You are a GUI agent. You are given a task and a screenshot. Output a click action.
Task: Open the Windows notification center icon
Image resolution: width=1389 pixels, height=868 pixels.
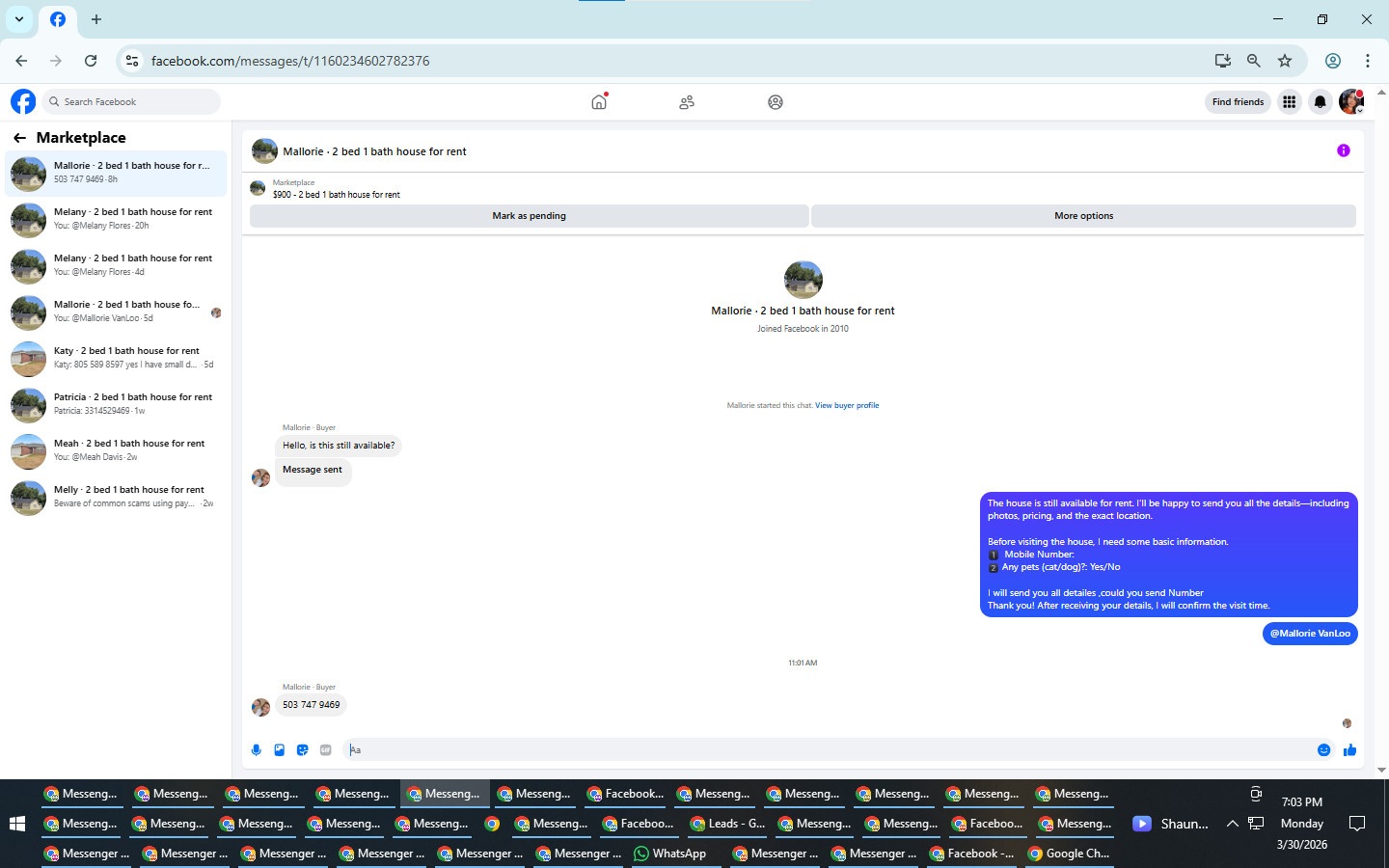(1357, 824)
